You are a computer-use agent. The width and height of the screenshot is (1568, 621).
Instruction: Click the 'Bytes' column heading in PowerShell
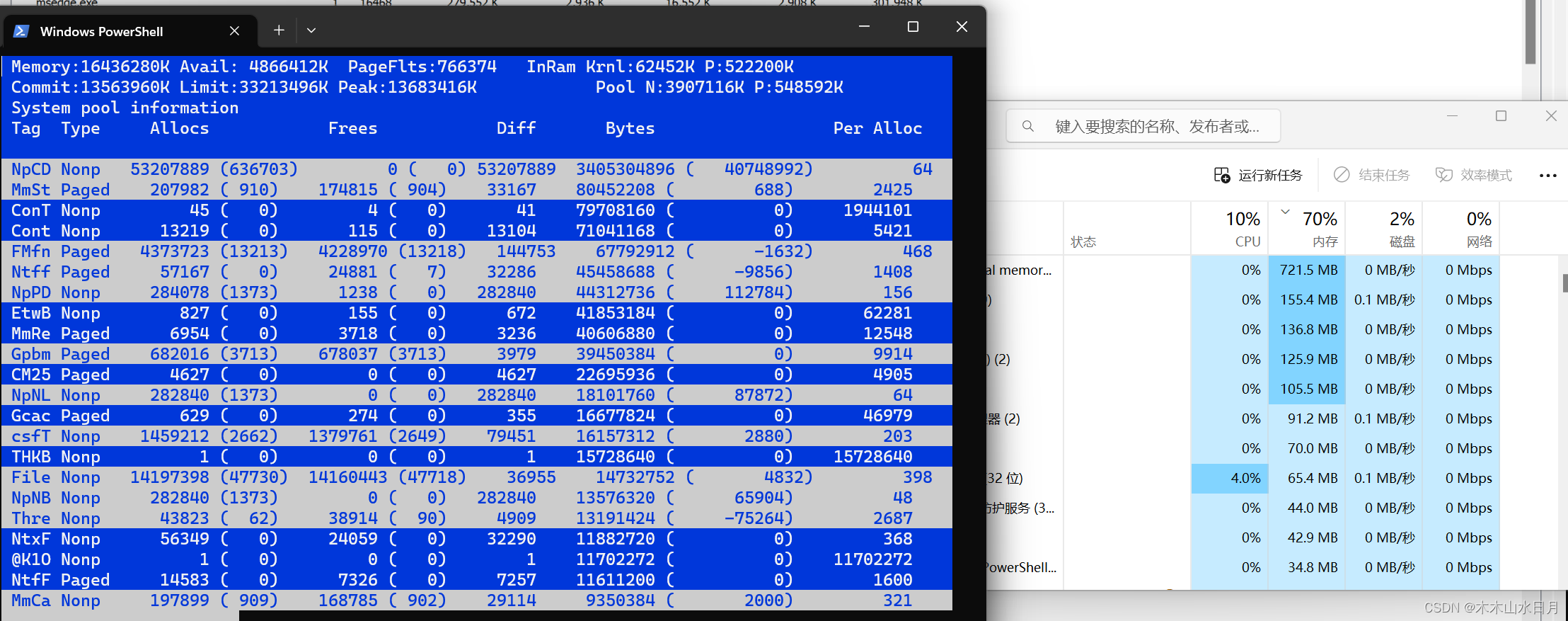(630, 128)
